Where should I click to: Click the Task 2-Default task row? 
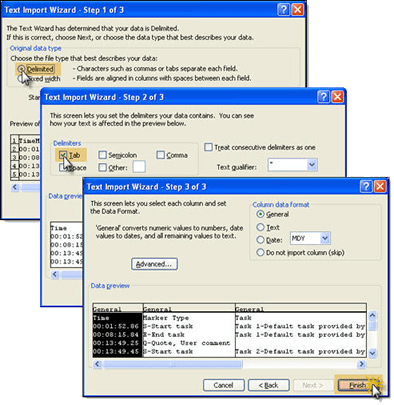tap(301, 351)
